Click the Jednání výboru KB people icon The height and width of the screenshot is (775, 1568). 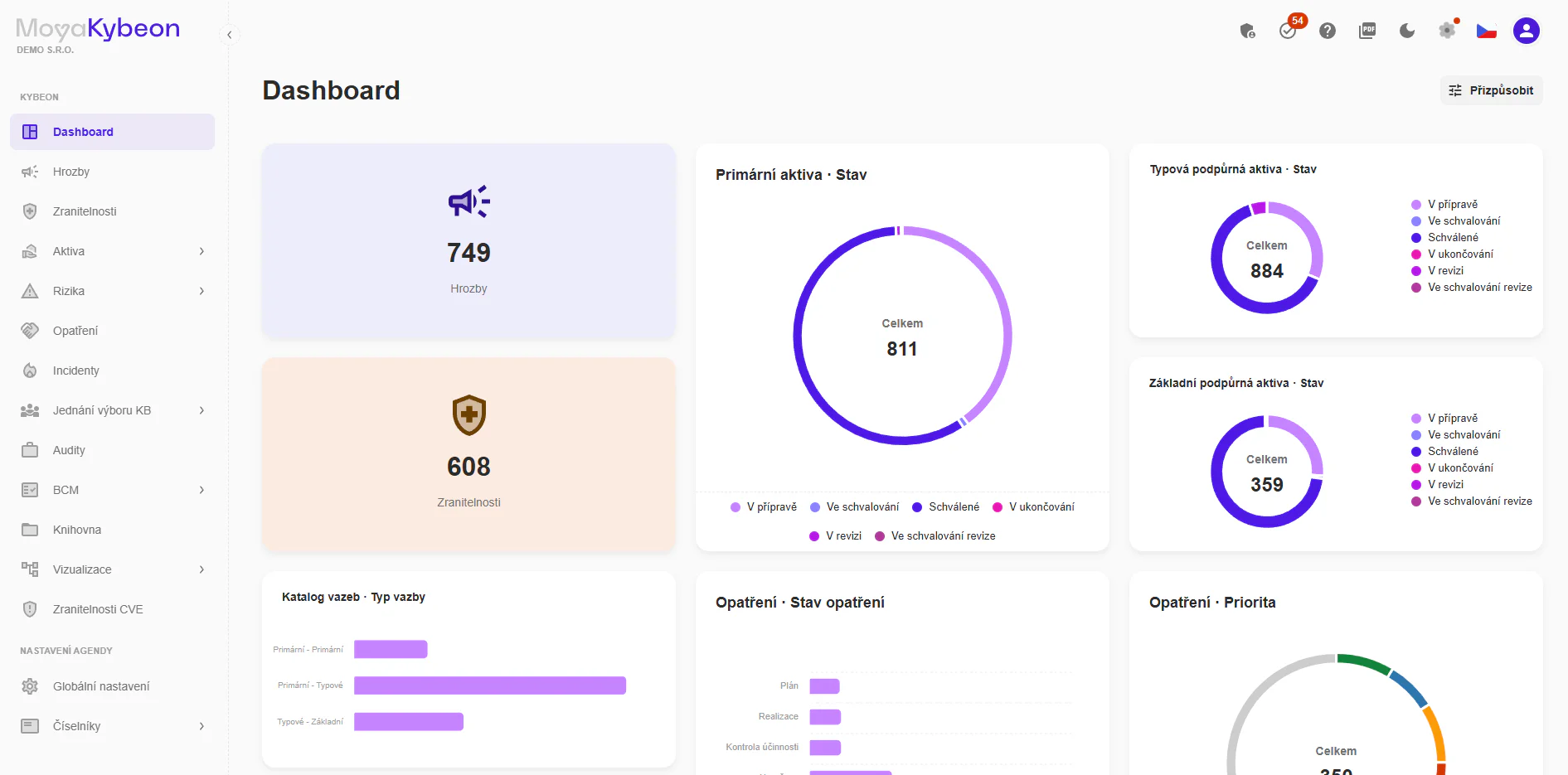pyautogui.click(x=30, y=410)
